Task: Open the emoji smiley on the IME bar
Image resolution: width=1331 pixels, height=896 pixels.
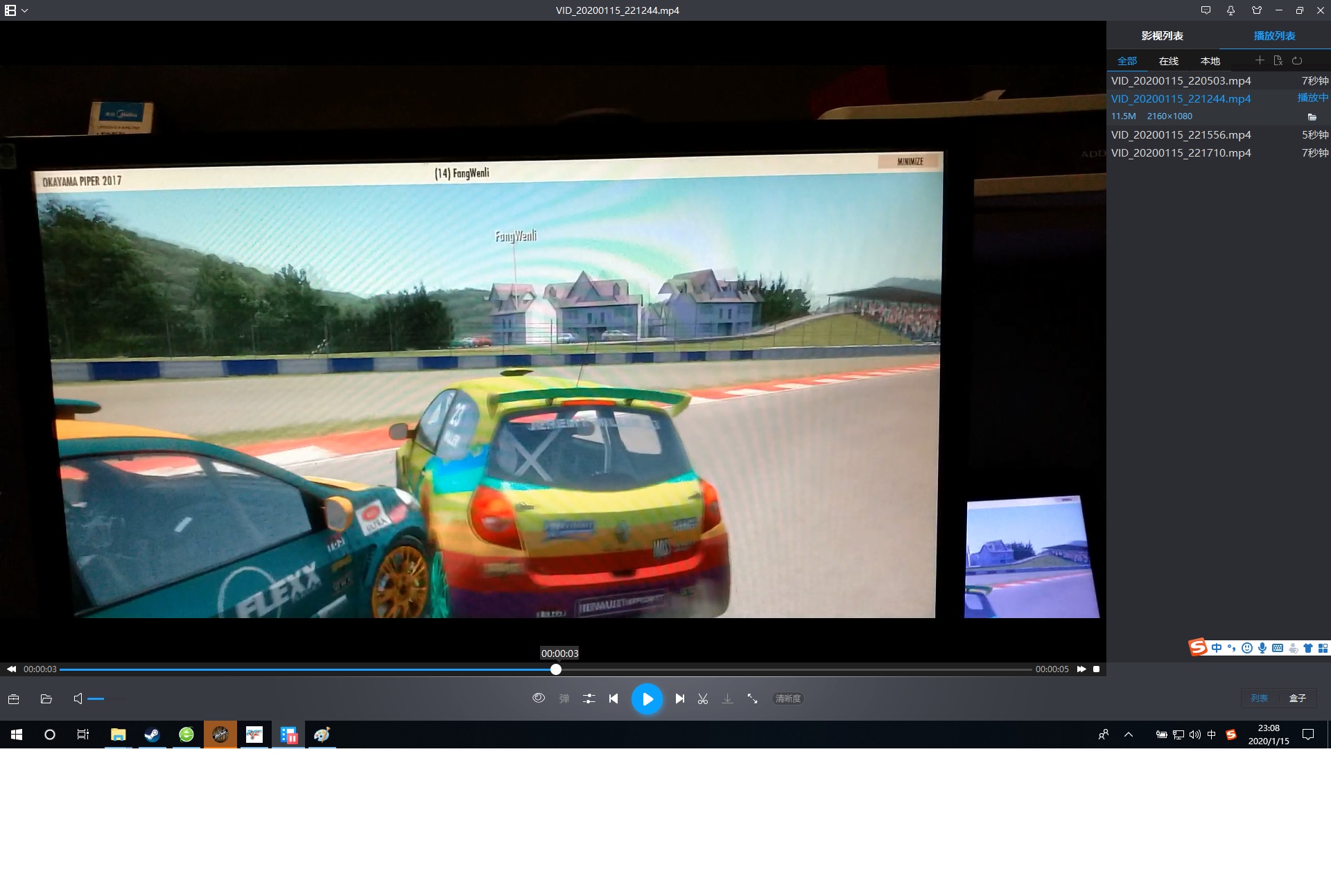Action: (x=1246, y=648)
